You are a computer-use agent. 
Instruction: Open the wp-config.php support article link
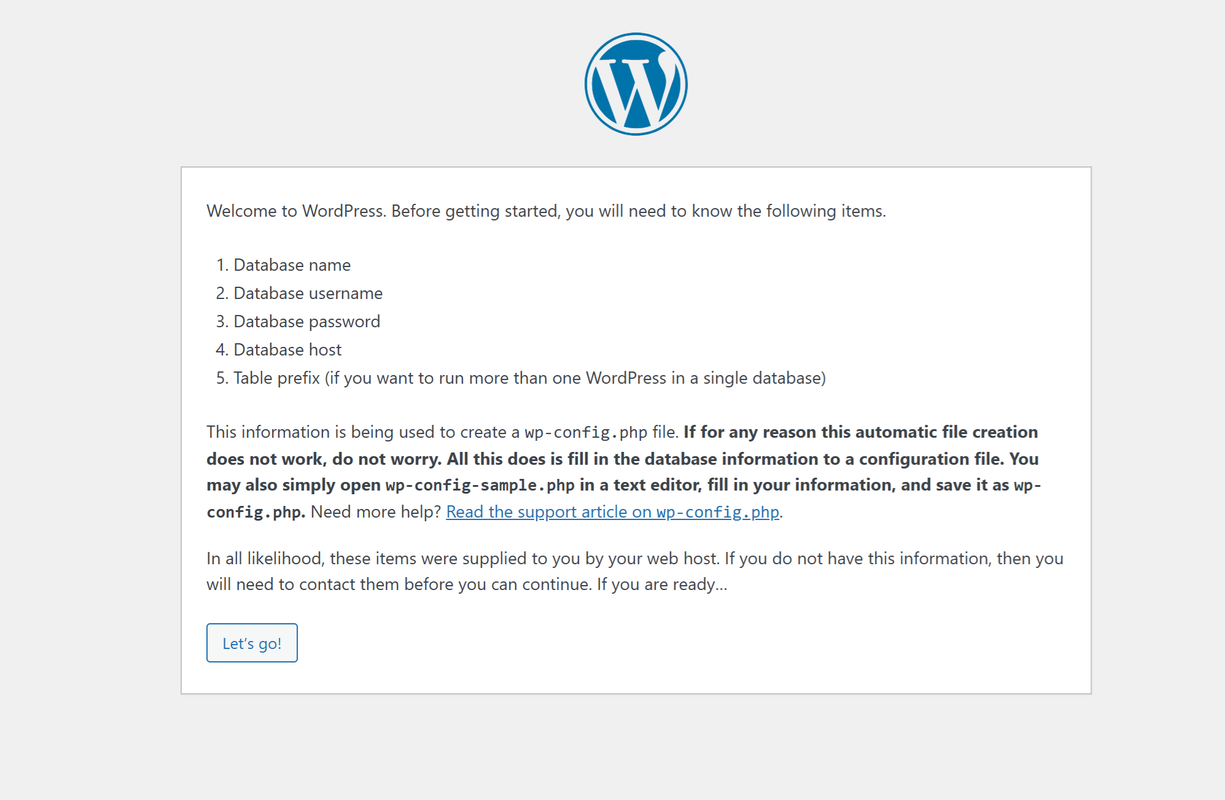point(613,512)
